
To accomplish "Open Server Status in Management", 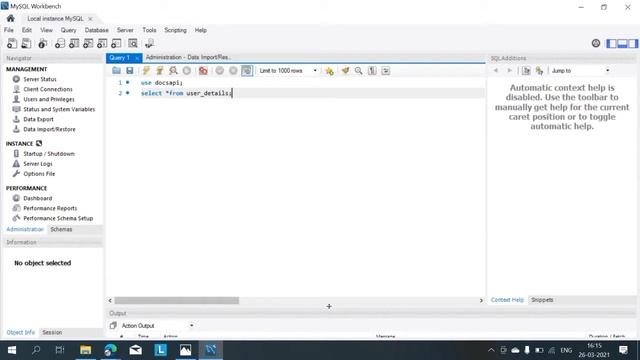I will [x=40, y=79].
